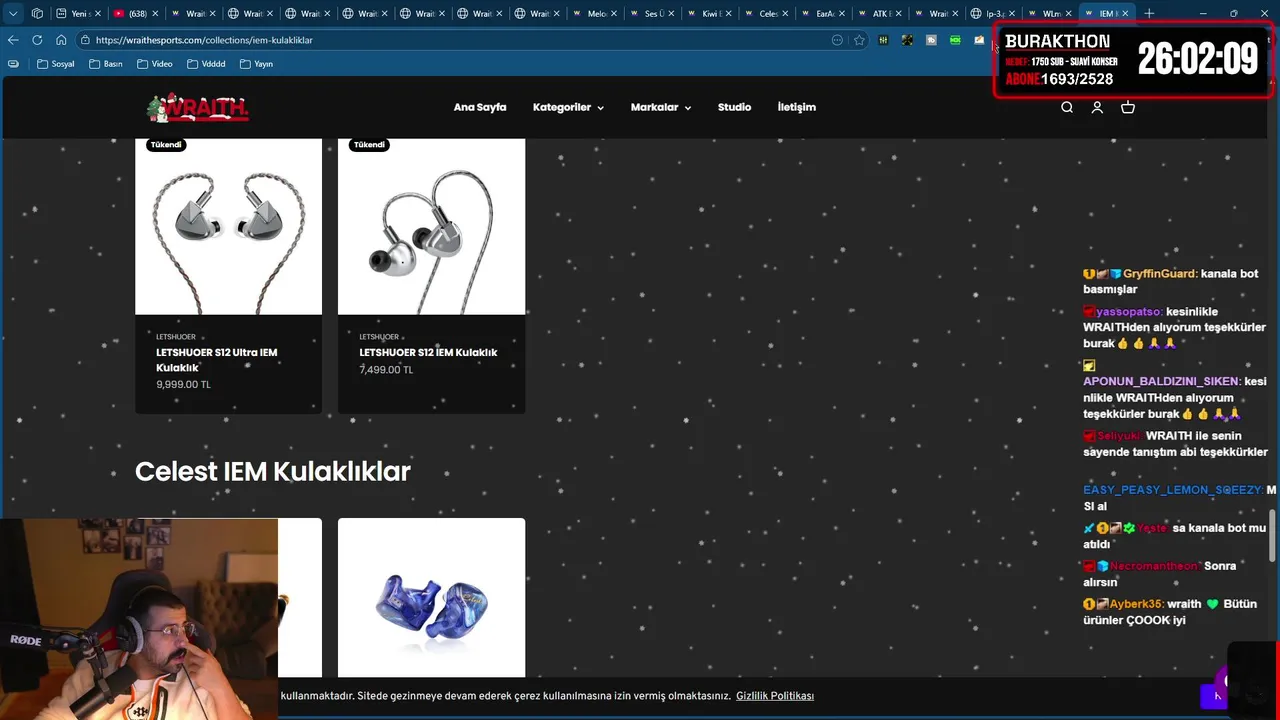Open the Wraith logo home link
Screen dimensions: 1280x720
point(197,107)
